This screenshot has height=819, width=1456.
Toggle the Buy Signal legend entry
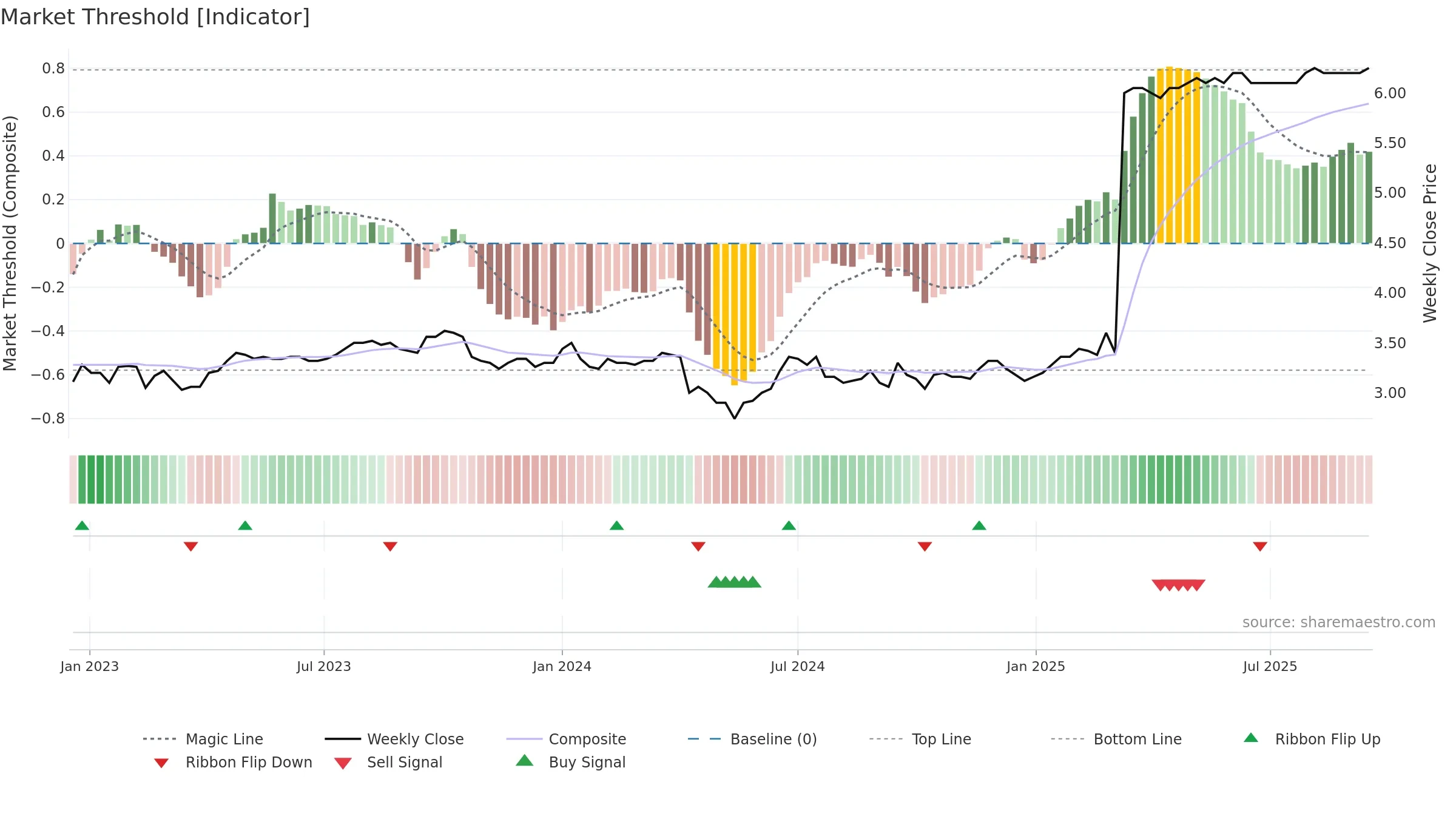(570, 762)
